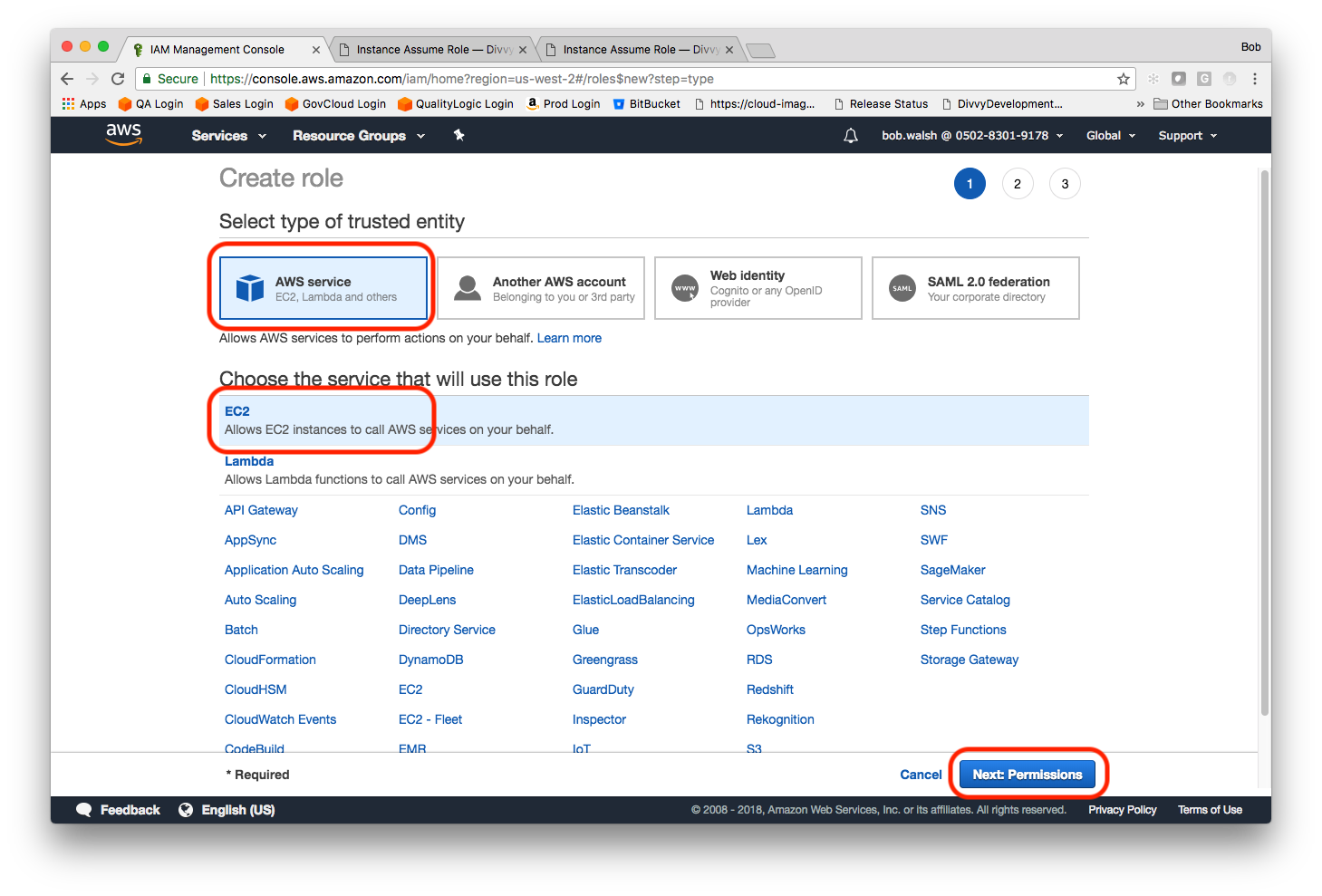Click the English (US) language selector
Screen dimensions: 1322x896
coord(237,810)
